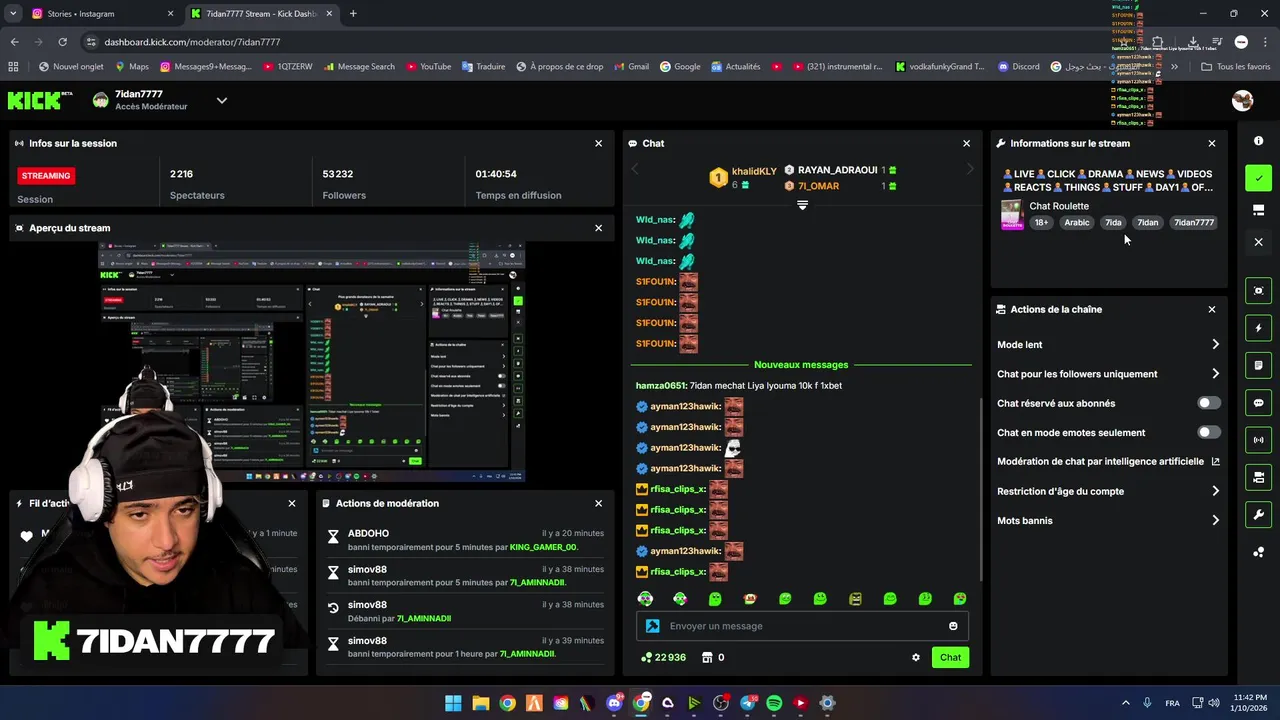Click the 18+ stream tag
This screenshot has height=720, width=1280.
click(1041, 223)
